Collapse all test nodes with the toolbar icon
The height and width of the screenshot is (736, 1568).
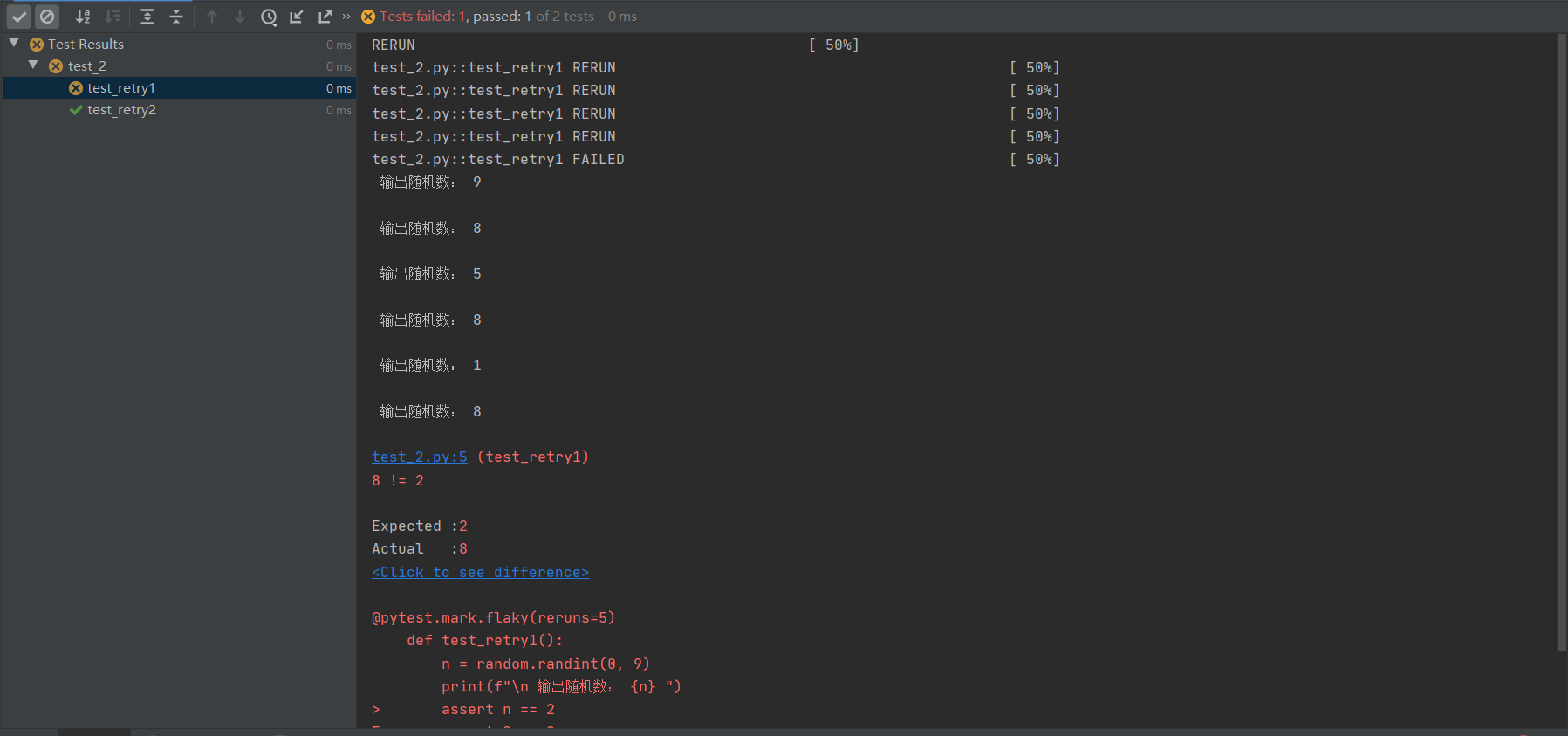coord(176,17)
